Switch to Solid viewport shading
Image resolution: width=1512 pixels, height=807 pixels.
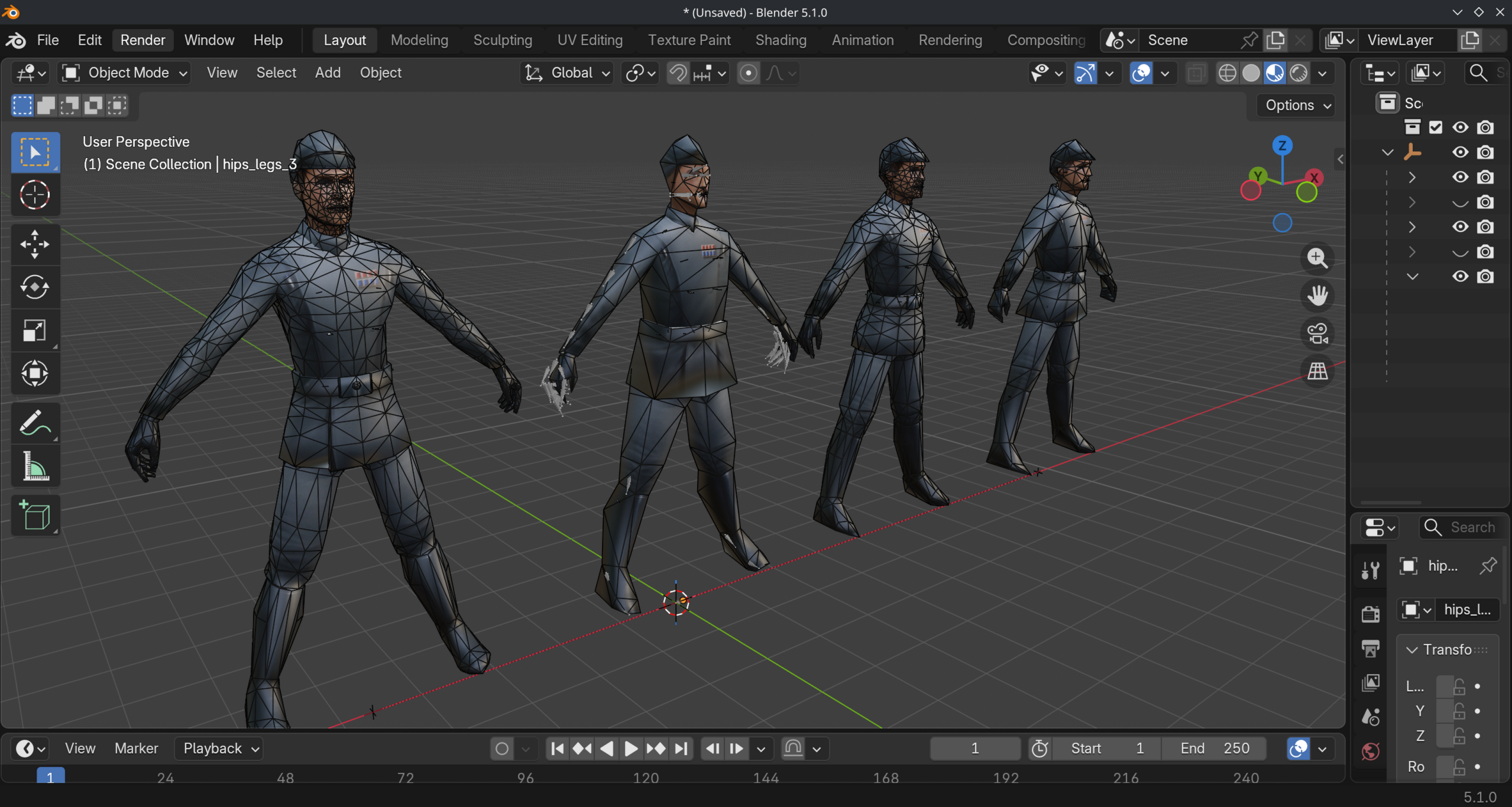pos(1251,73)
